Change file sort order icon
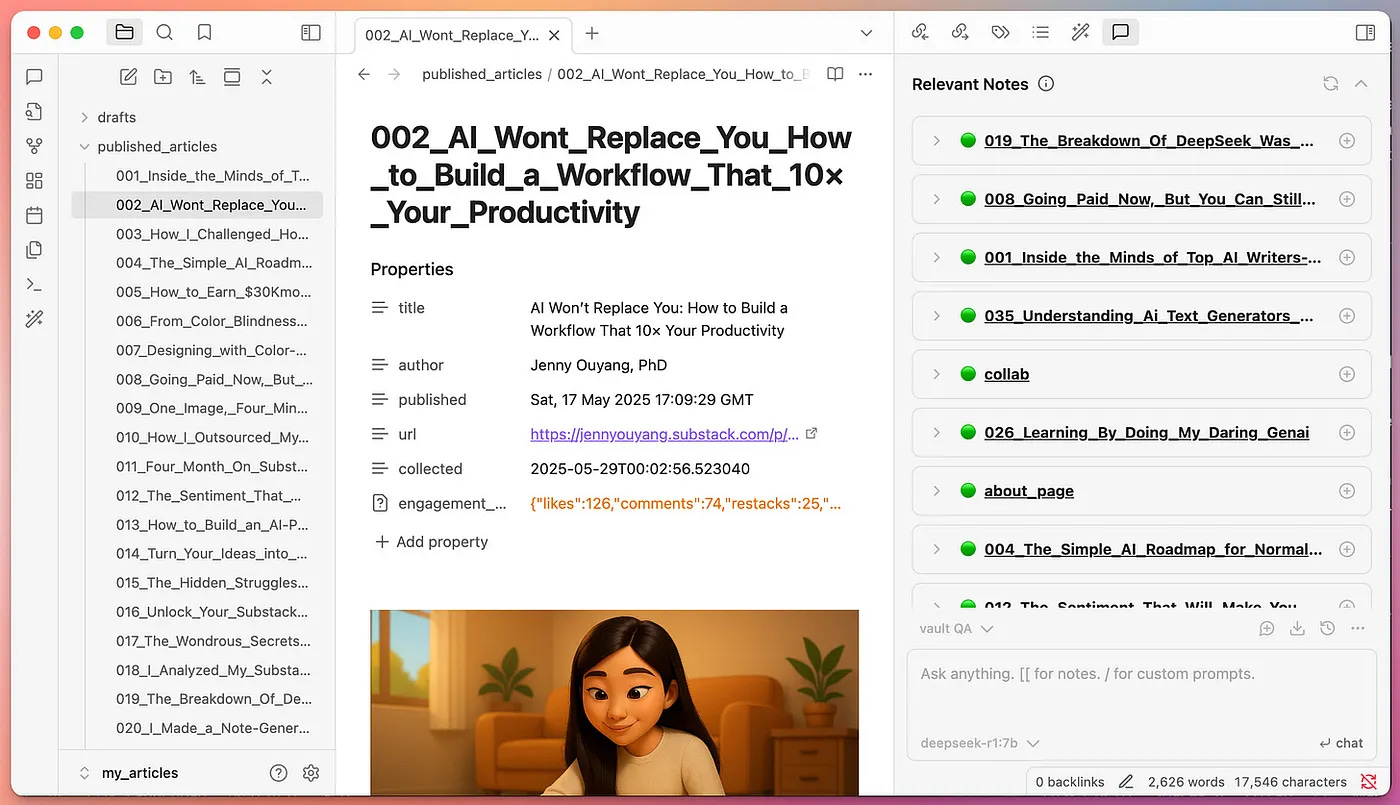Viewport: 1400px width, 805px height. point(197,77)
